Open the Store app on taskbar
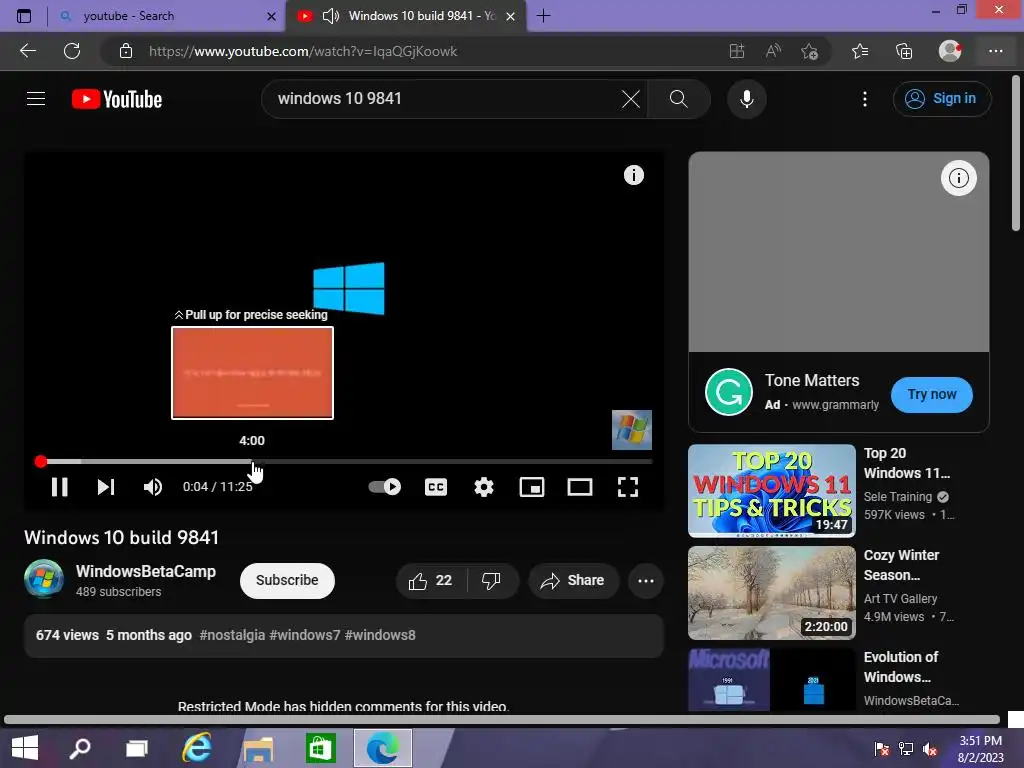This screenshot has width=1024, height=768. click(x=321, y=748)
